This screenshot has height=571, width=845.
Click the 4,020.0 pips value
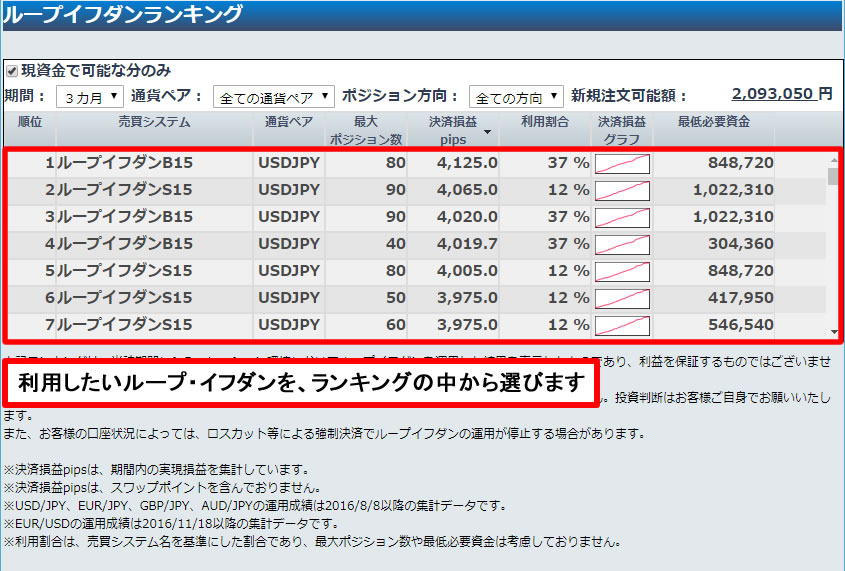click(x=467, y=217)
